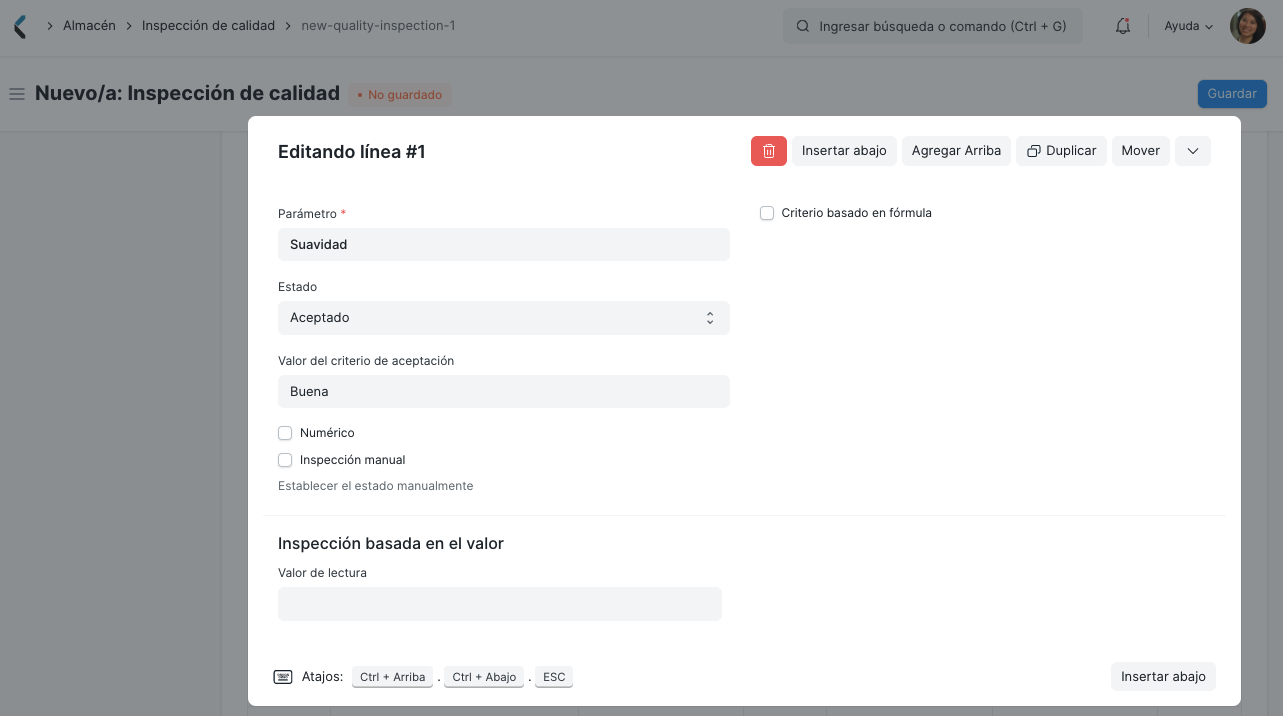This screenshot has width=1283, height=716.
Task: Click the Guardar button
Action: tap(1232, 94)
